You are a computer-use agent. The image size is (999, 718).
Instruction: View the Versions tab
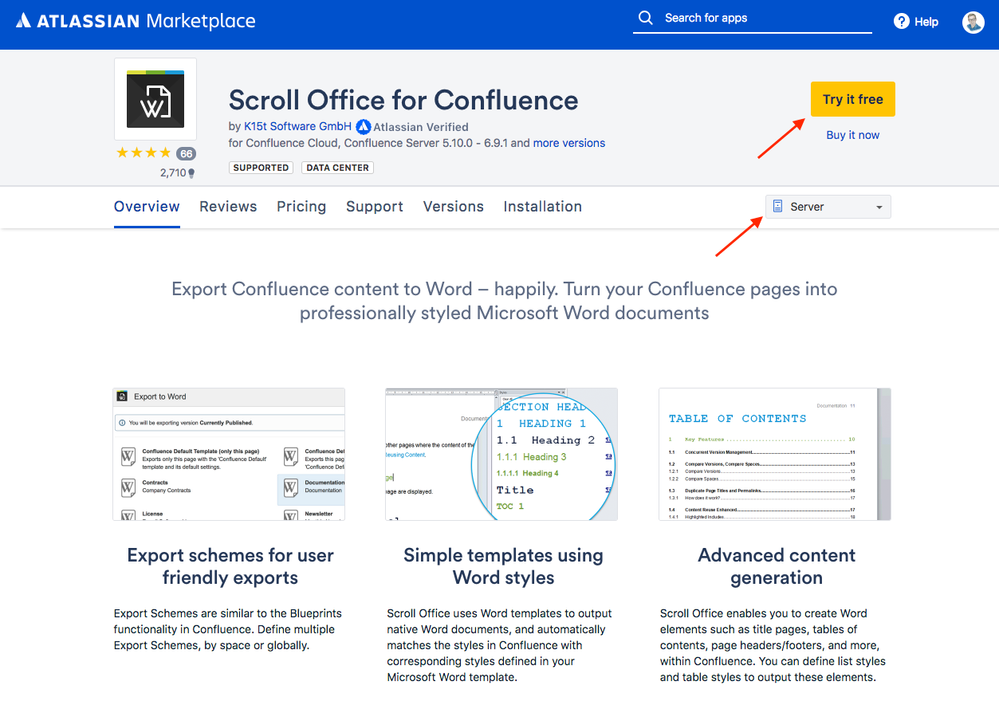453,206
